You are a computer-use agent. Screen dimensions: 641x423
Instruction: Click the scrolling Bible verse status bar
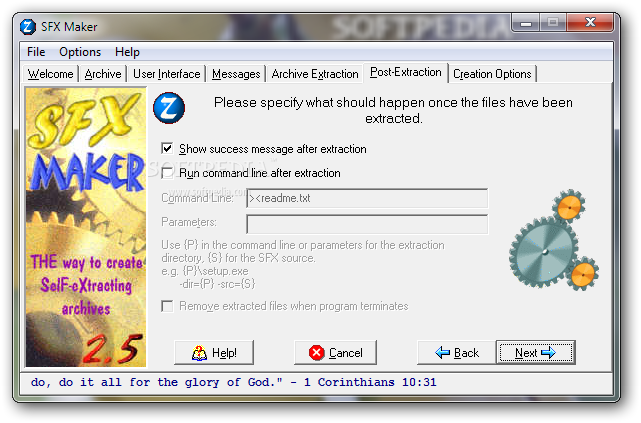coord(316,383)
